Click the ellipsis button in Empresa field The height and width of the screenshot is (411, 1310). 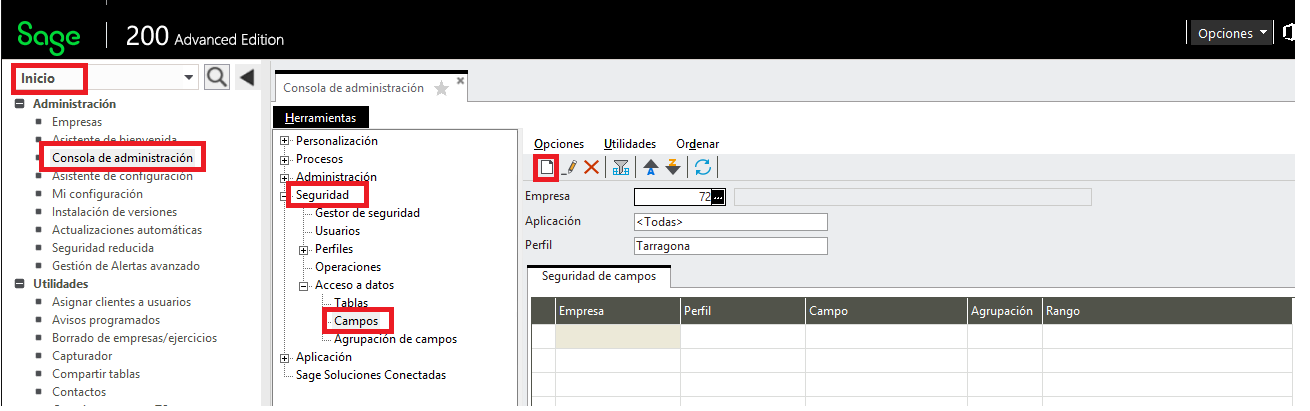pyautogui.click(x=717, y=197)
